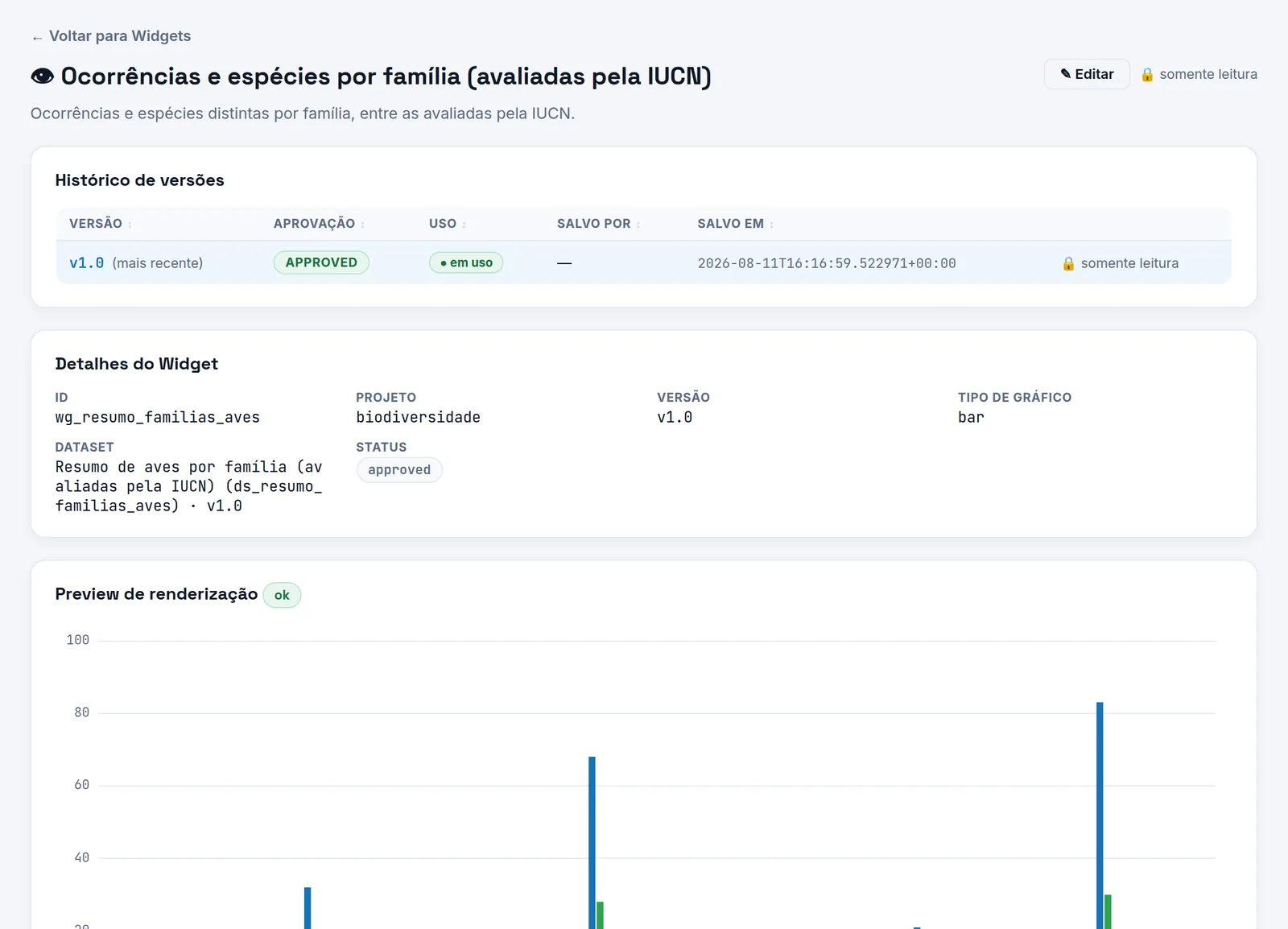Click the Histórico de versões heading
The width and height of the screenshot is (1288, 929).
pos(139,180)
